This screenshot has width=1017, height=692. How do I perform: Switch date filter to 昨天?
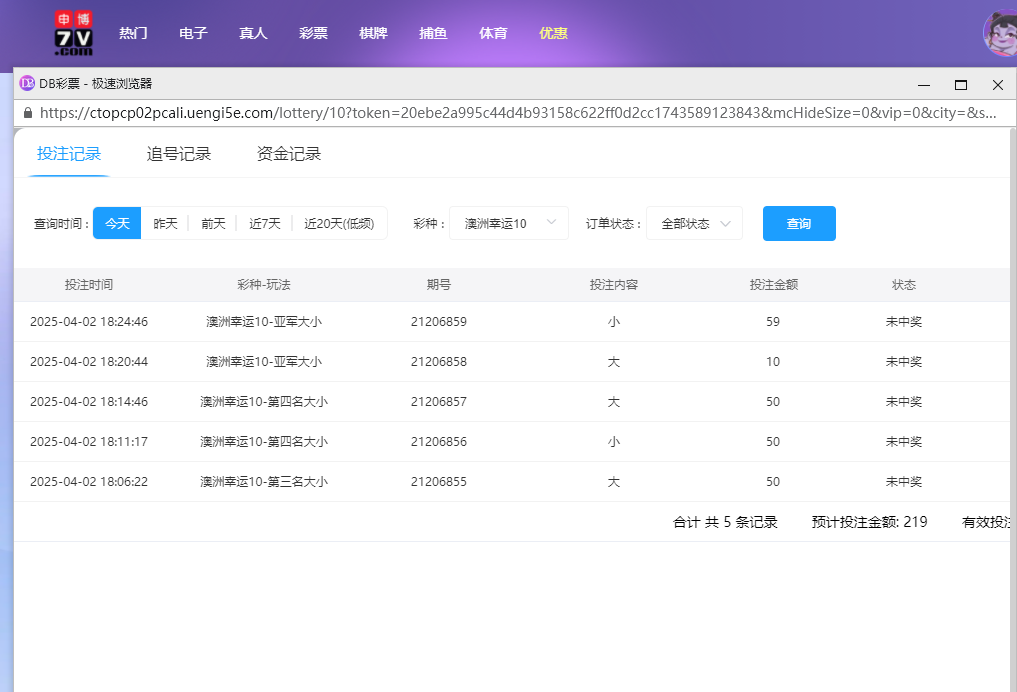164,223
